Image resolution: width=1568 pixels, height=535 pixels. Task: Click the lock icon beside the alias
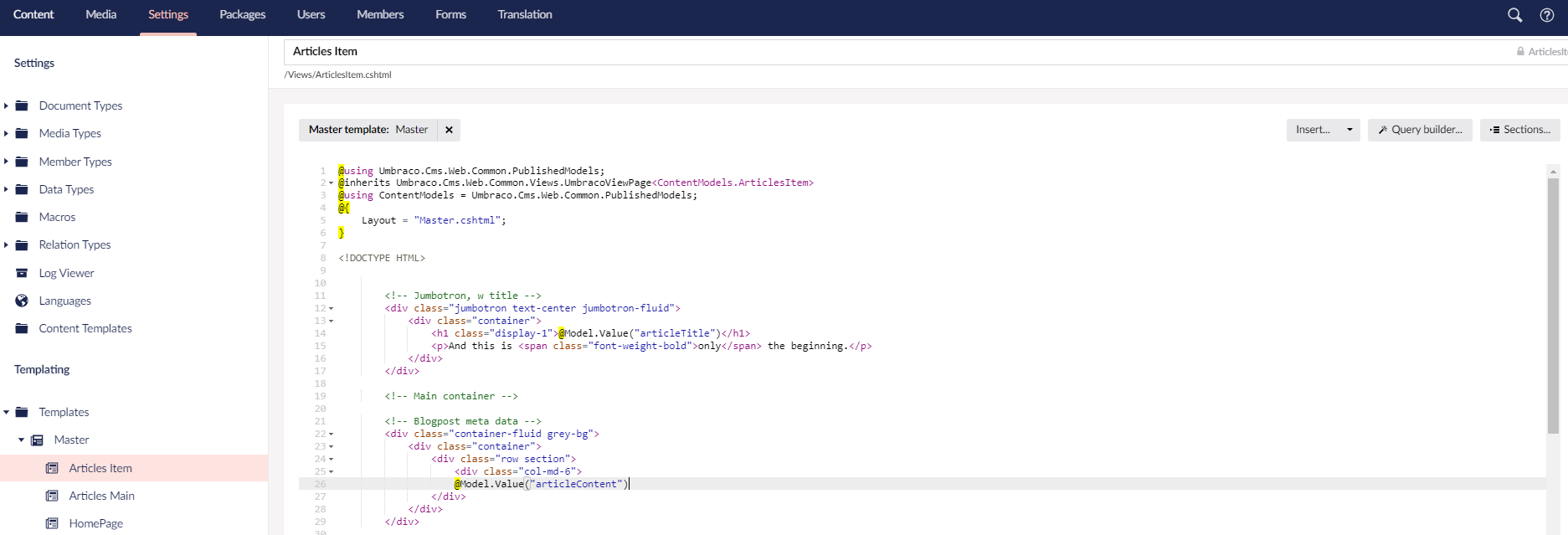point(1520,51)
